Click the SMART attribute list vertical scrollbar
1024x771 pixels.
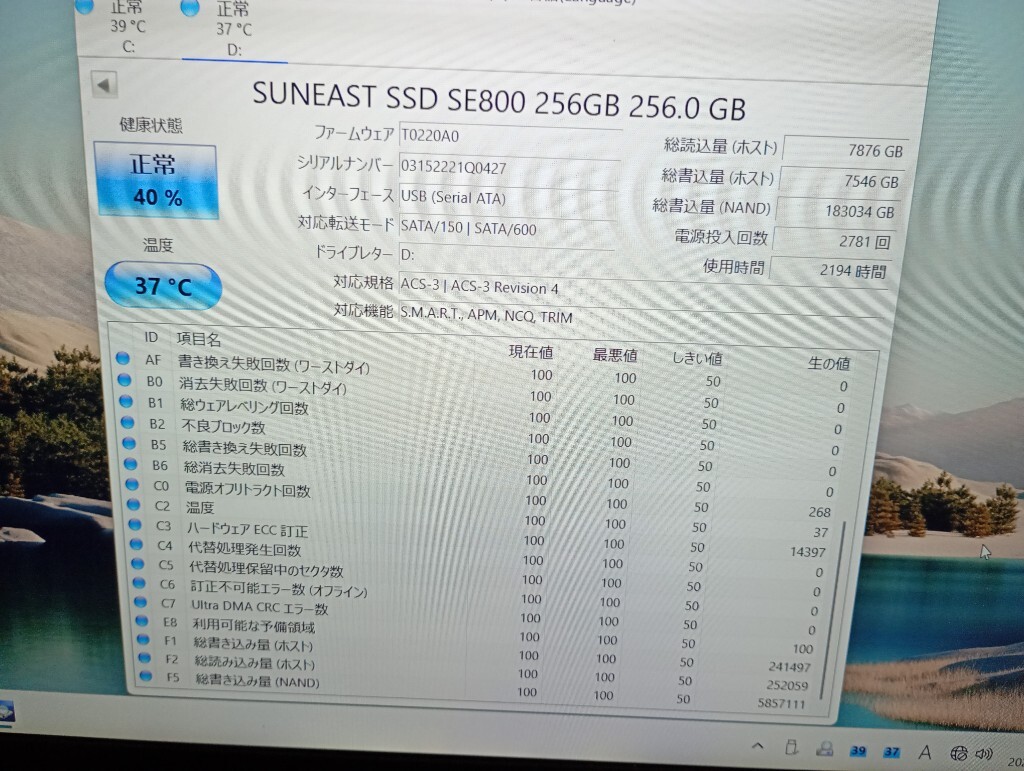pyautogui.click(x=833, y=610)
